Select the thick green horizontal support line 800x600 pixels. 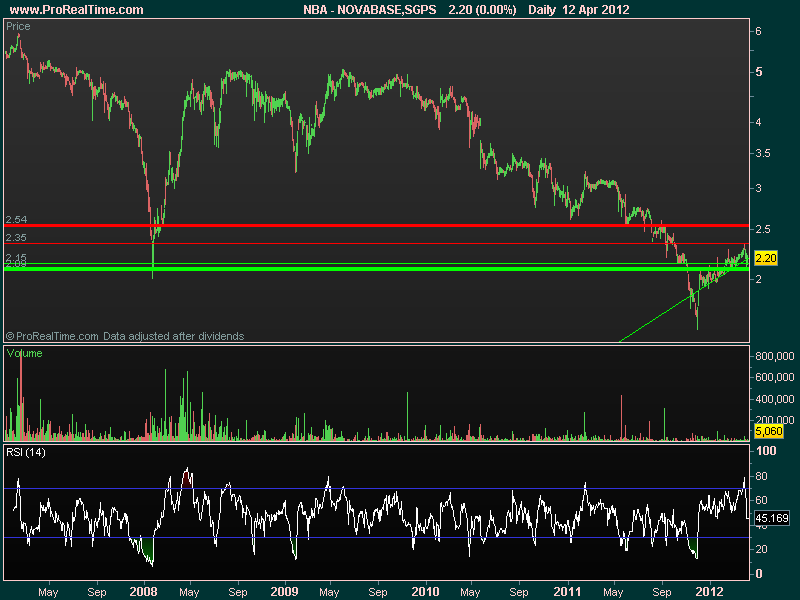click(377, 268)
